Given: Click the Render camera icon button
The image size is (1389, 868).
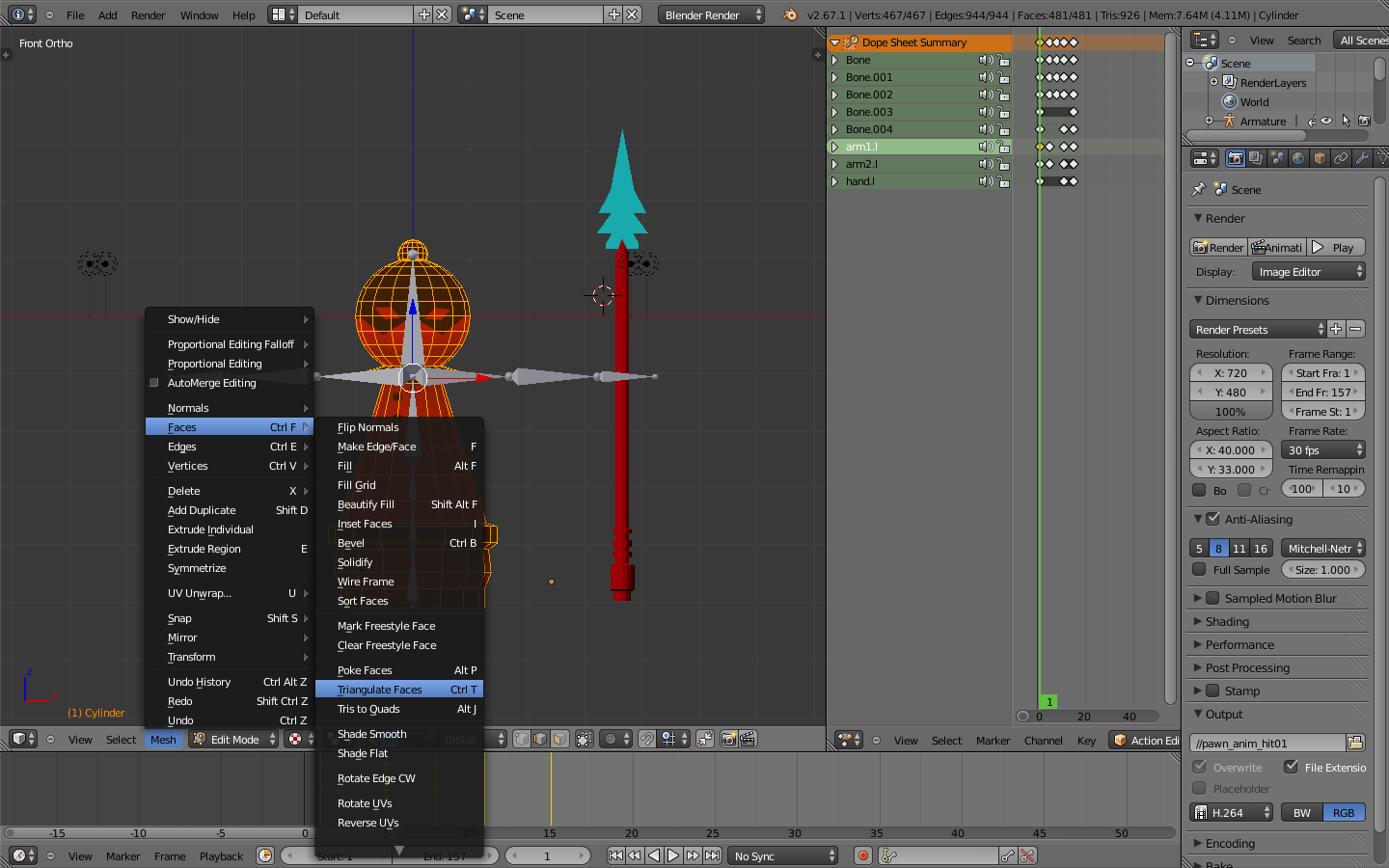Looking at the screenshot, I should [1218, 248].
